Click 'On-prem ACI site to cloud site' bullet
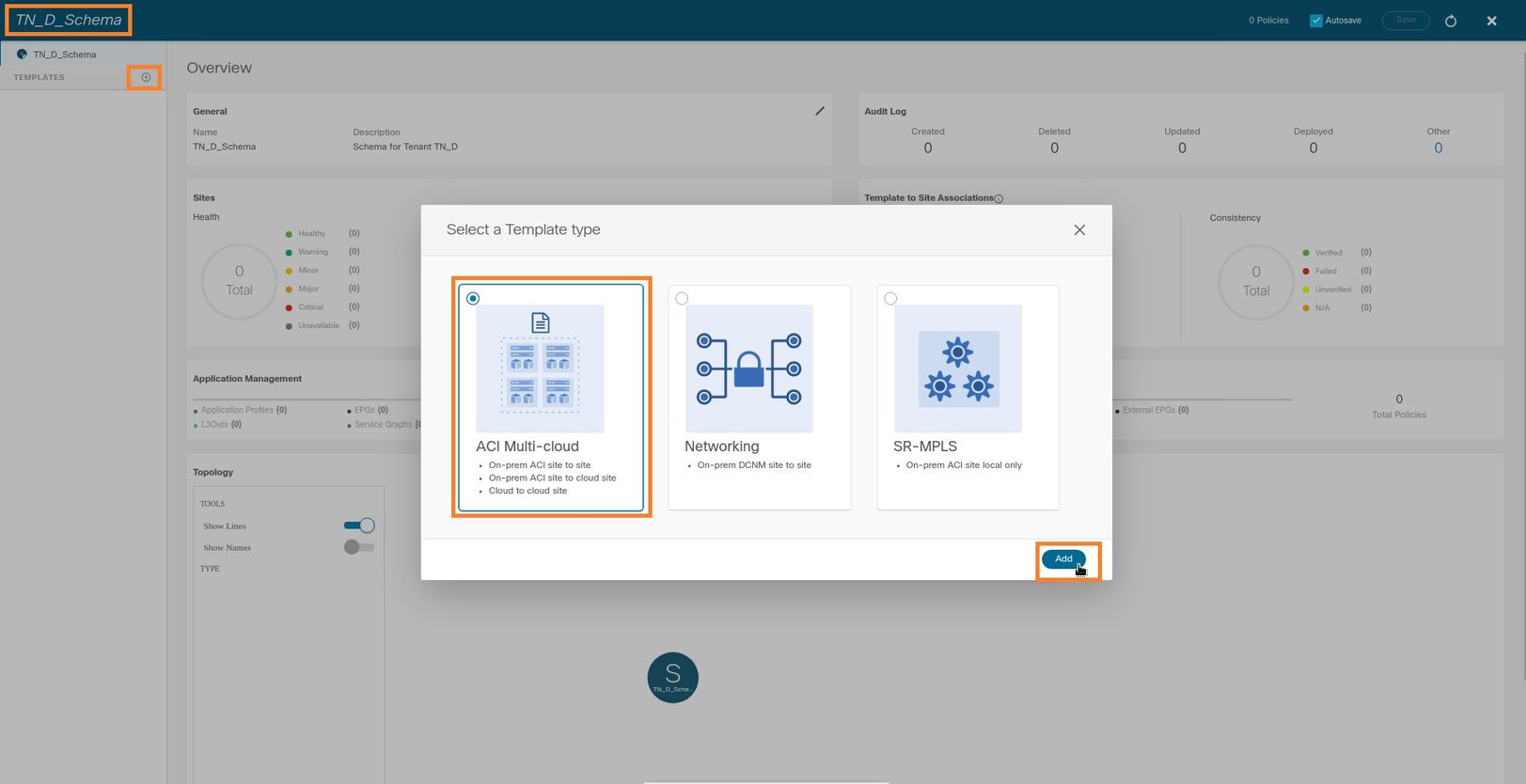Screen dimensions: 1526x784 [x=553, y=478]
